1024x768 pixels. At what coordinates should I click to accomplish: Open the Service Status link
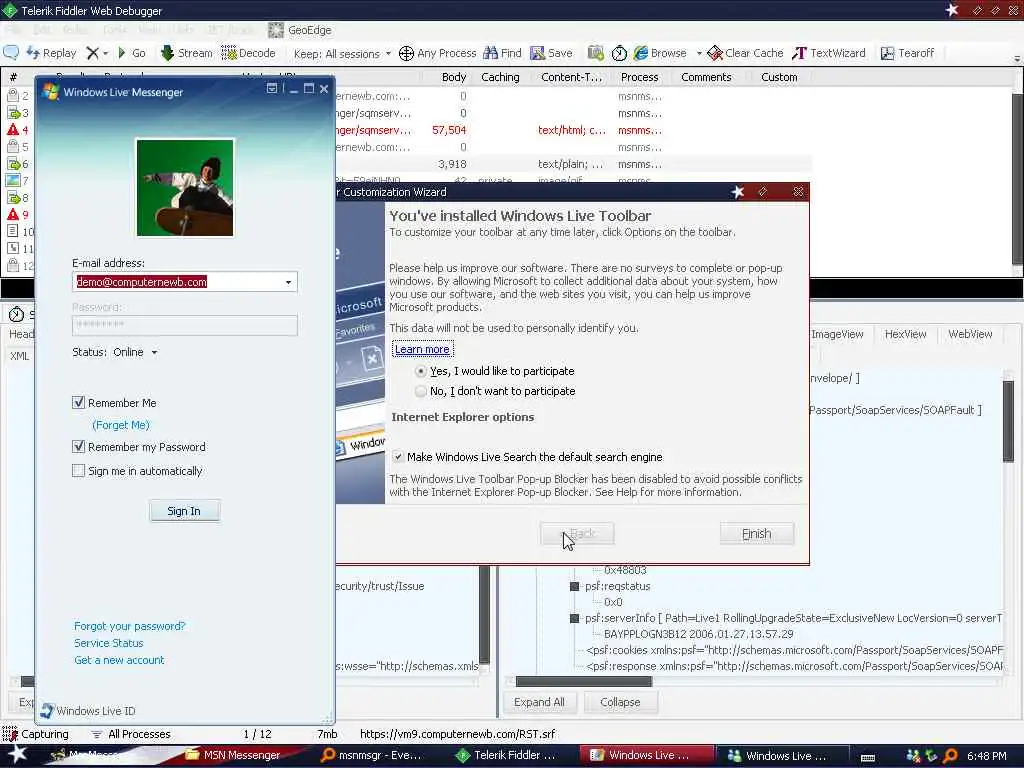[108, 643]
